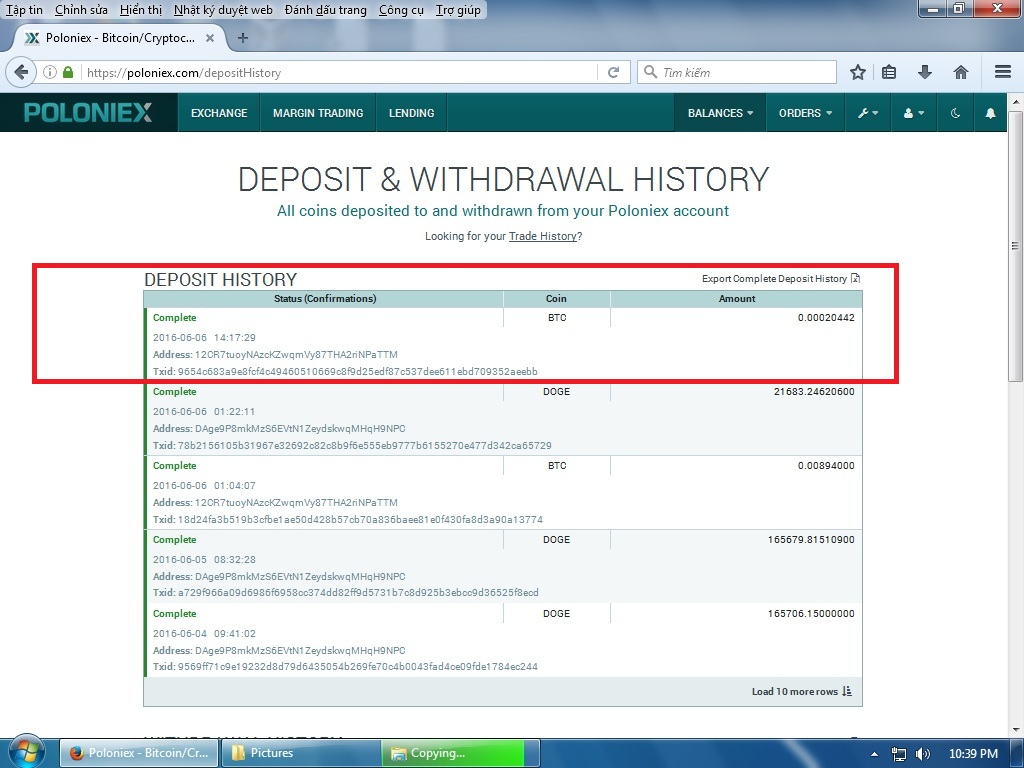
Task: Open the Trợ giúp menu
Action: pos(458,10)
